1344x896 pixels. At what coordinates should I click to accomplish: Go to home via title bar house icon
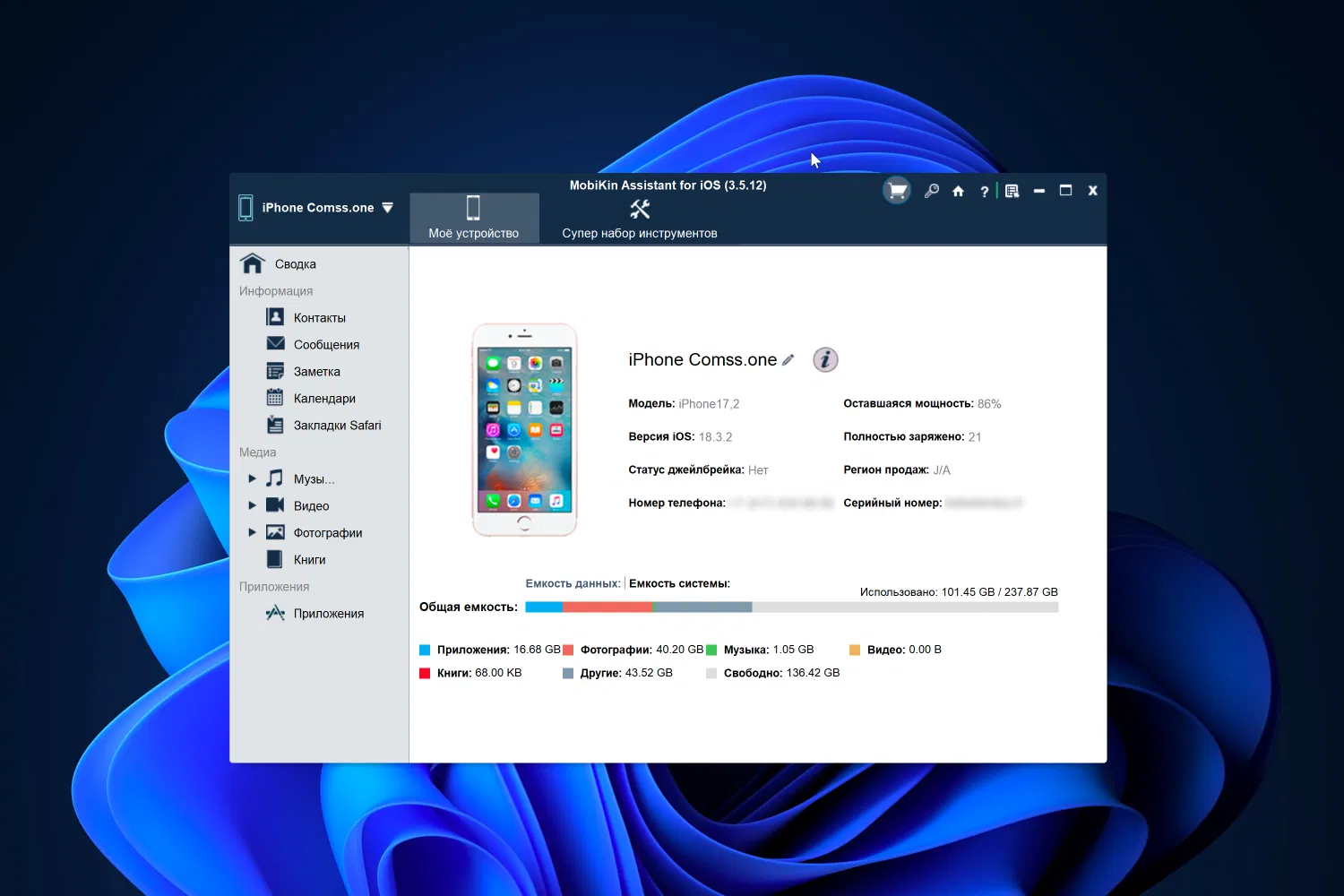(958, 191)
